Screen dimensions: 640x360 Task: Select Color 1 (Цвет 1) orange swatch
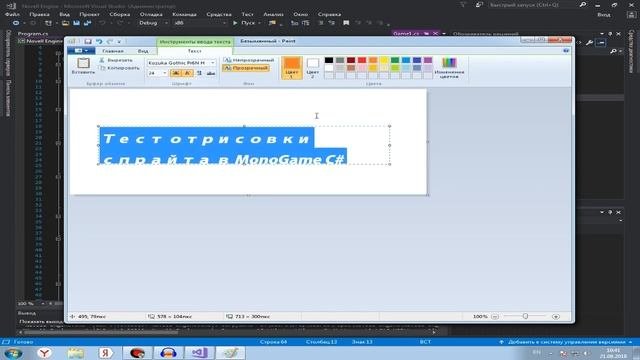(x=292, y=68)
